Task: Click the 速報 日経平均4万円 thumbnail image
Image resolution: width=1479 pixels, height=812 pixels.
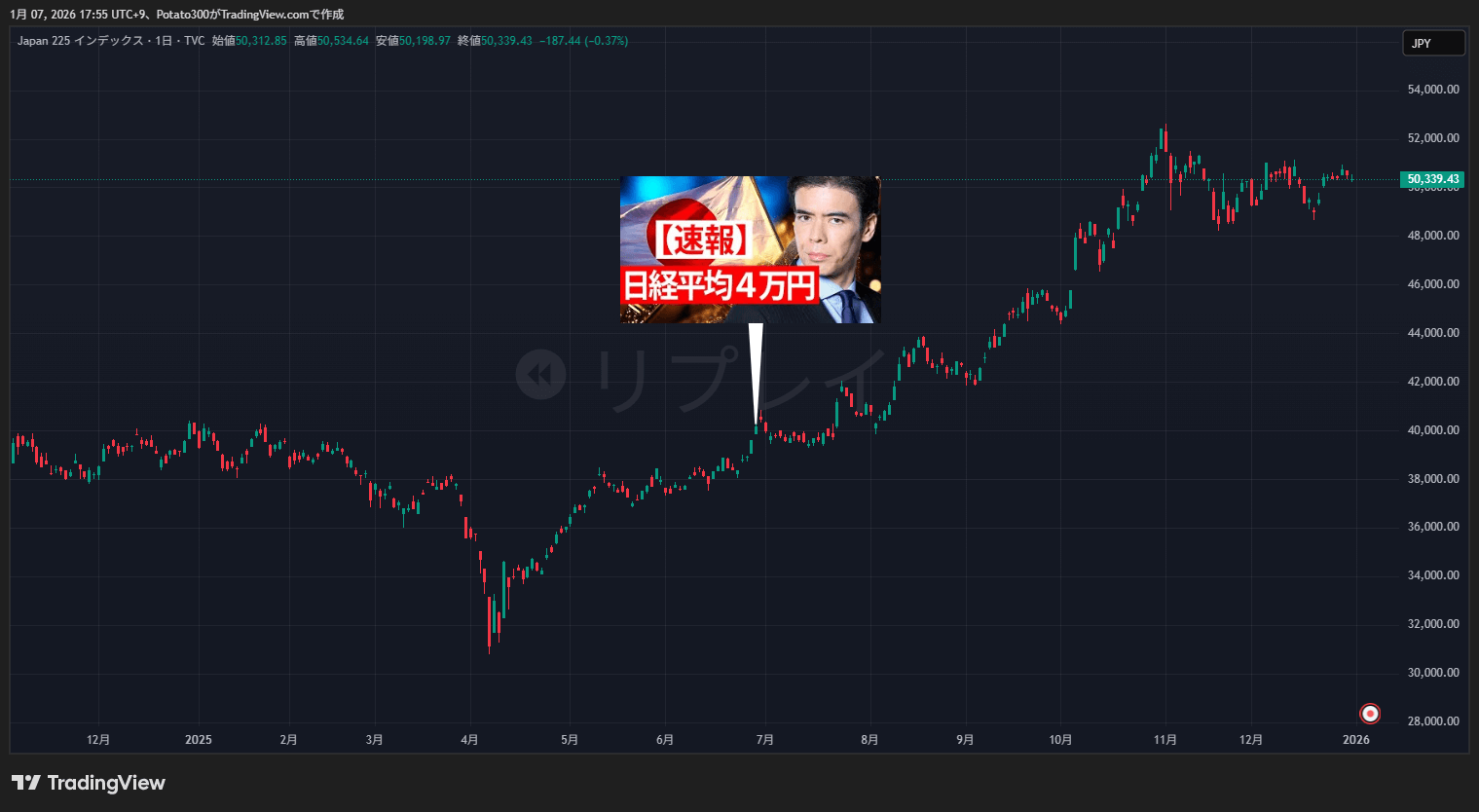Action: pos(750,250)
